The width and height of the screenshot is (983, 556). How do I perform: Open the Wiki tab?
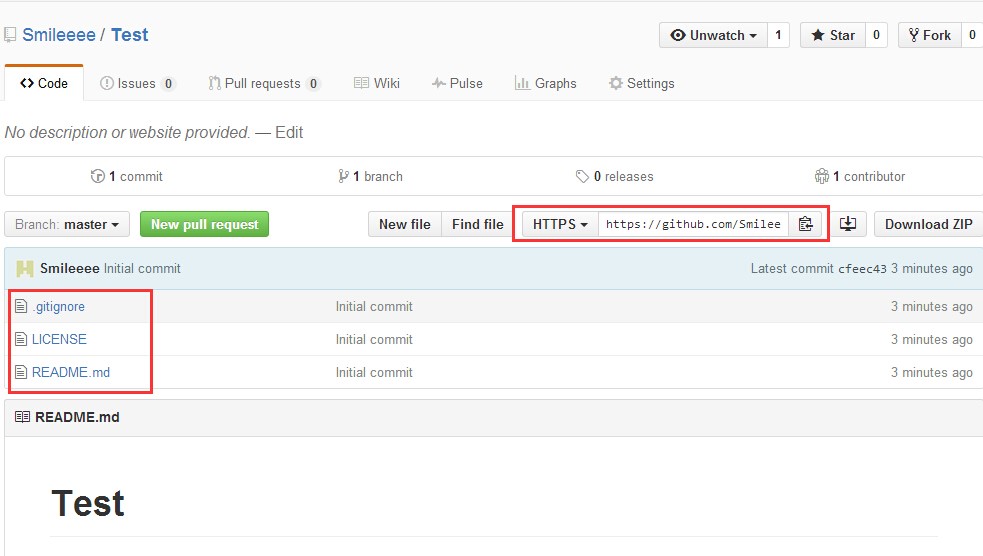click(x=377, y=83)
